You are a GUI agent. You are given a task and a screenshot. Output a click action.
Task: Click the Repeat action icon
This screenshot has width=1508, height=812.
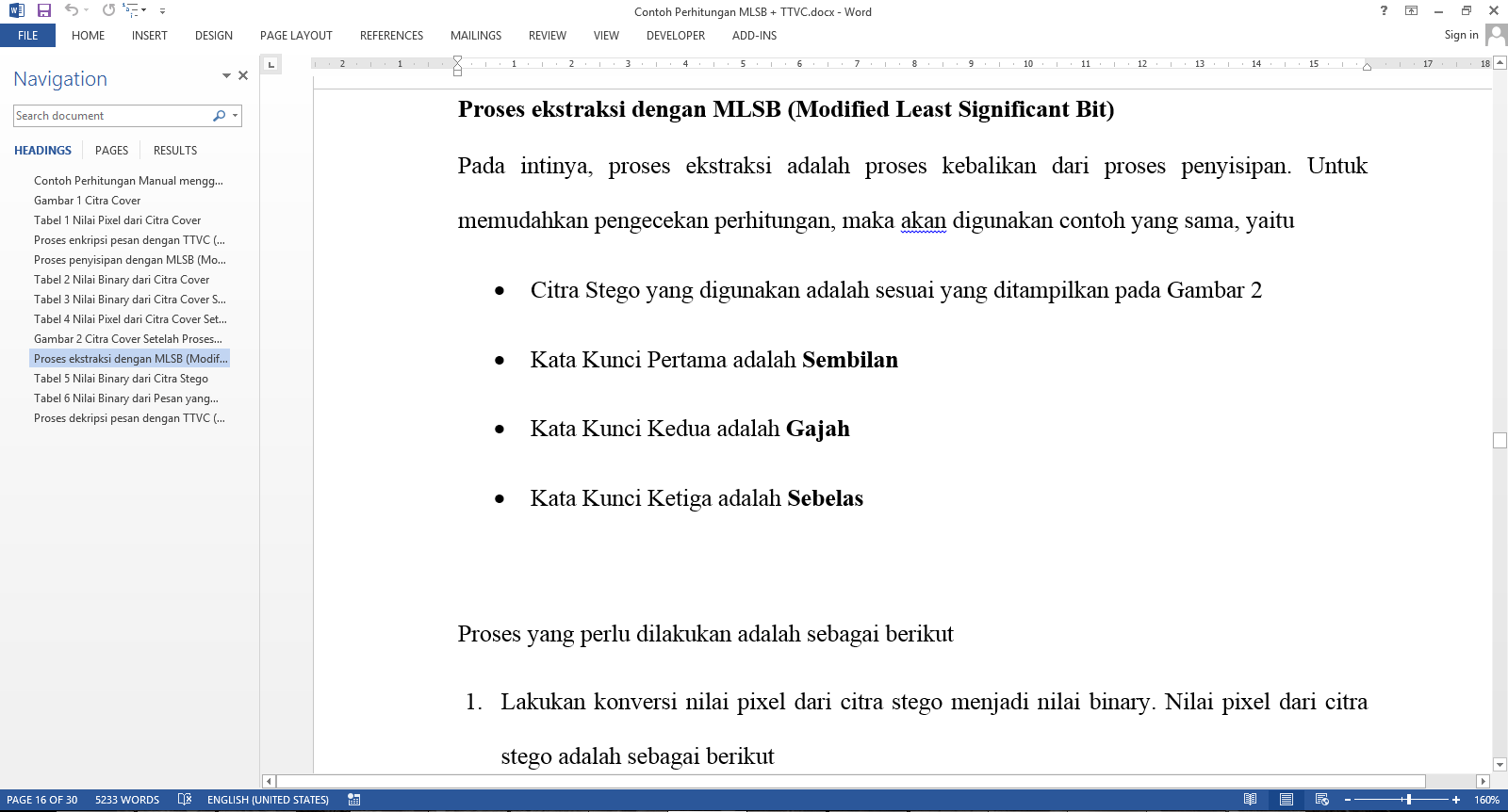[x=109, y=10]
